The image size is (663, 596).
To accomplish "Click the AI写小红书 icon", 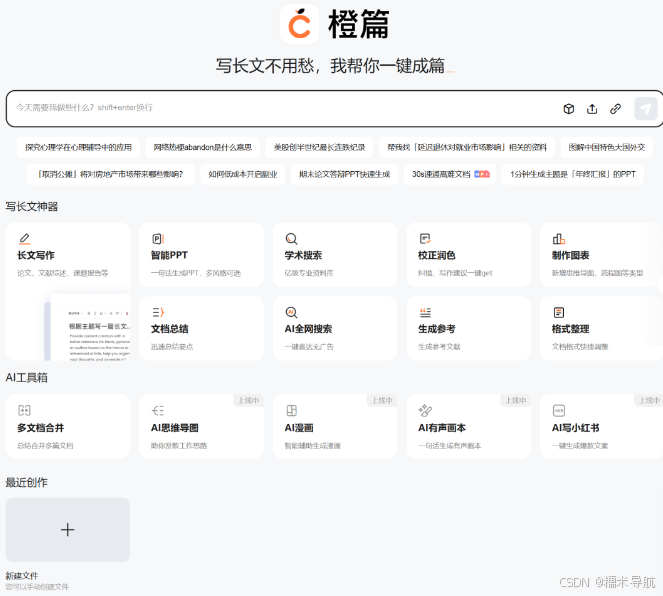I will point(559,410).
